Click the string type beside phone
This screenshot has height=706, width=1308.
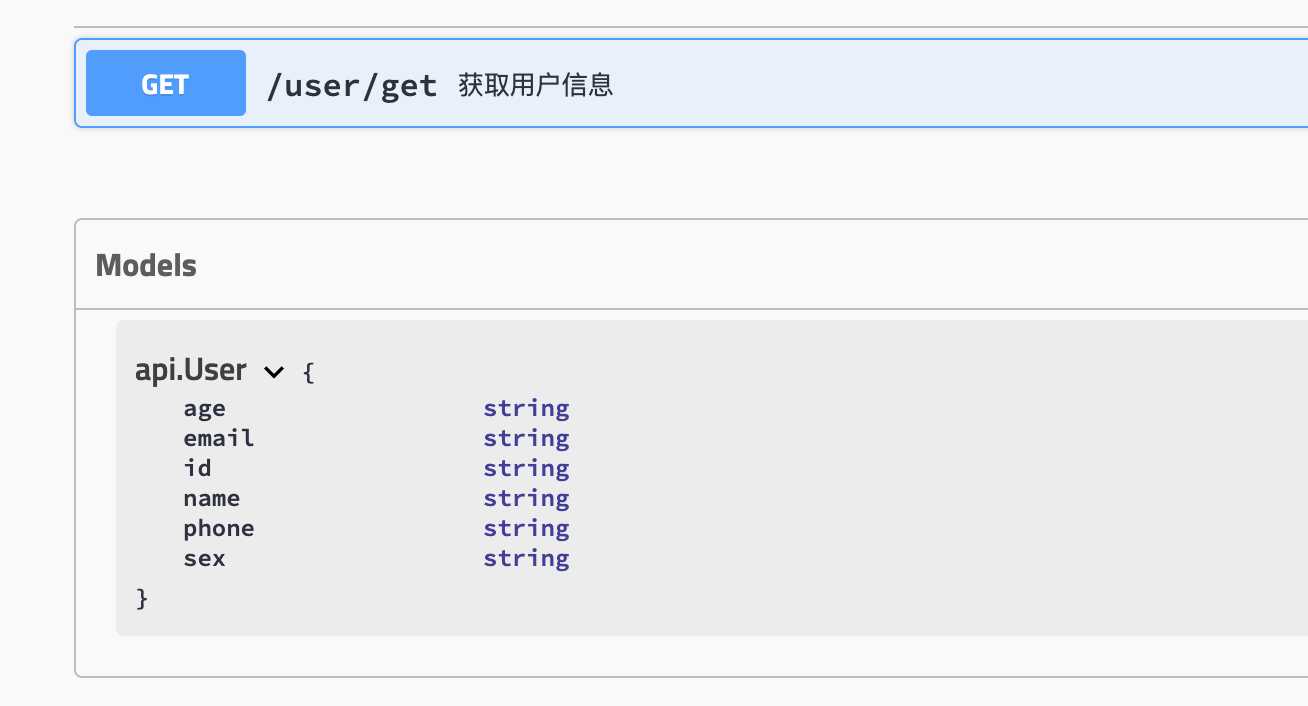tap(526, 528)
